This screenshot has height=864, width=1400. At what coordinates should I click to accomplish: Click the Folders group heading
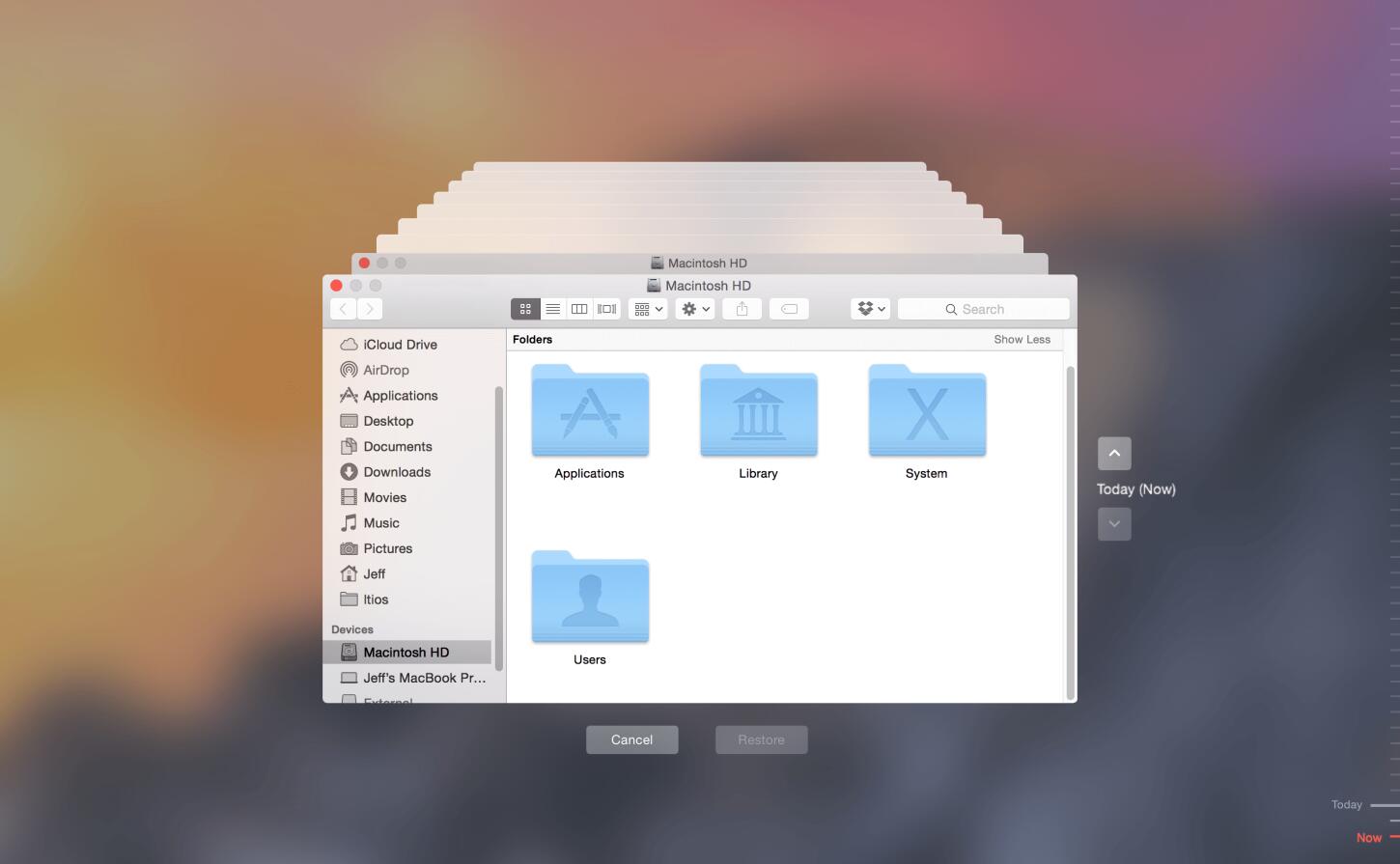(x=533, y=340)
